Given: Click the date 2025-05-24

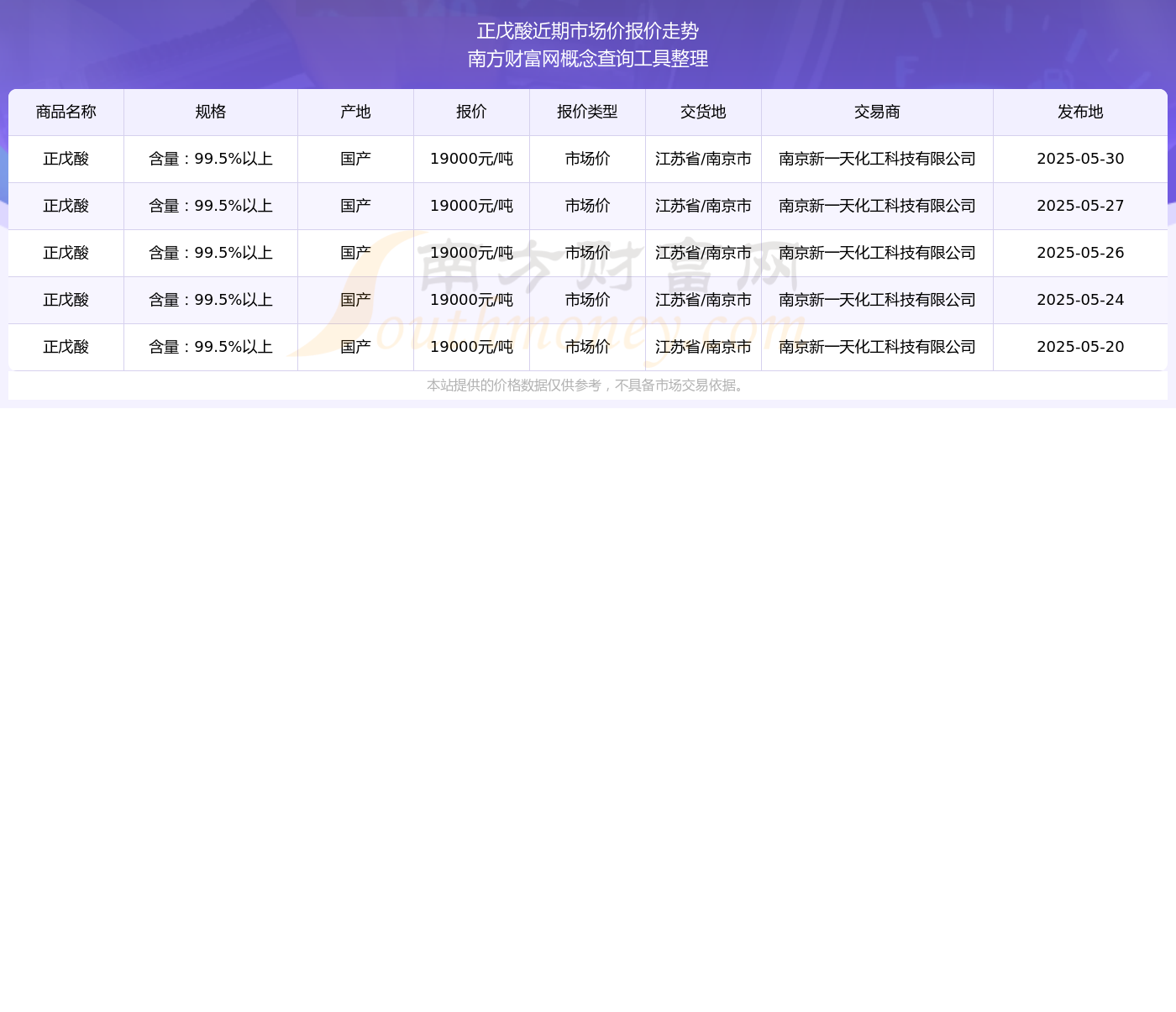Looking at the screenshot, I should 1080,300.
